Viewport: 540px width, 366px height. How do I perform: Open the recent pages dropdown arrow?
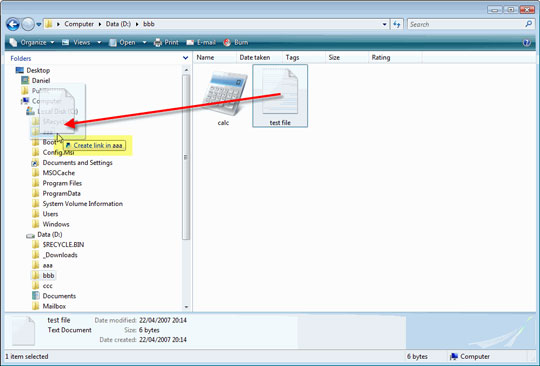[x=39, y=24]
